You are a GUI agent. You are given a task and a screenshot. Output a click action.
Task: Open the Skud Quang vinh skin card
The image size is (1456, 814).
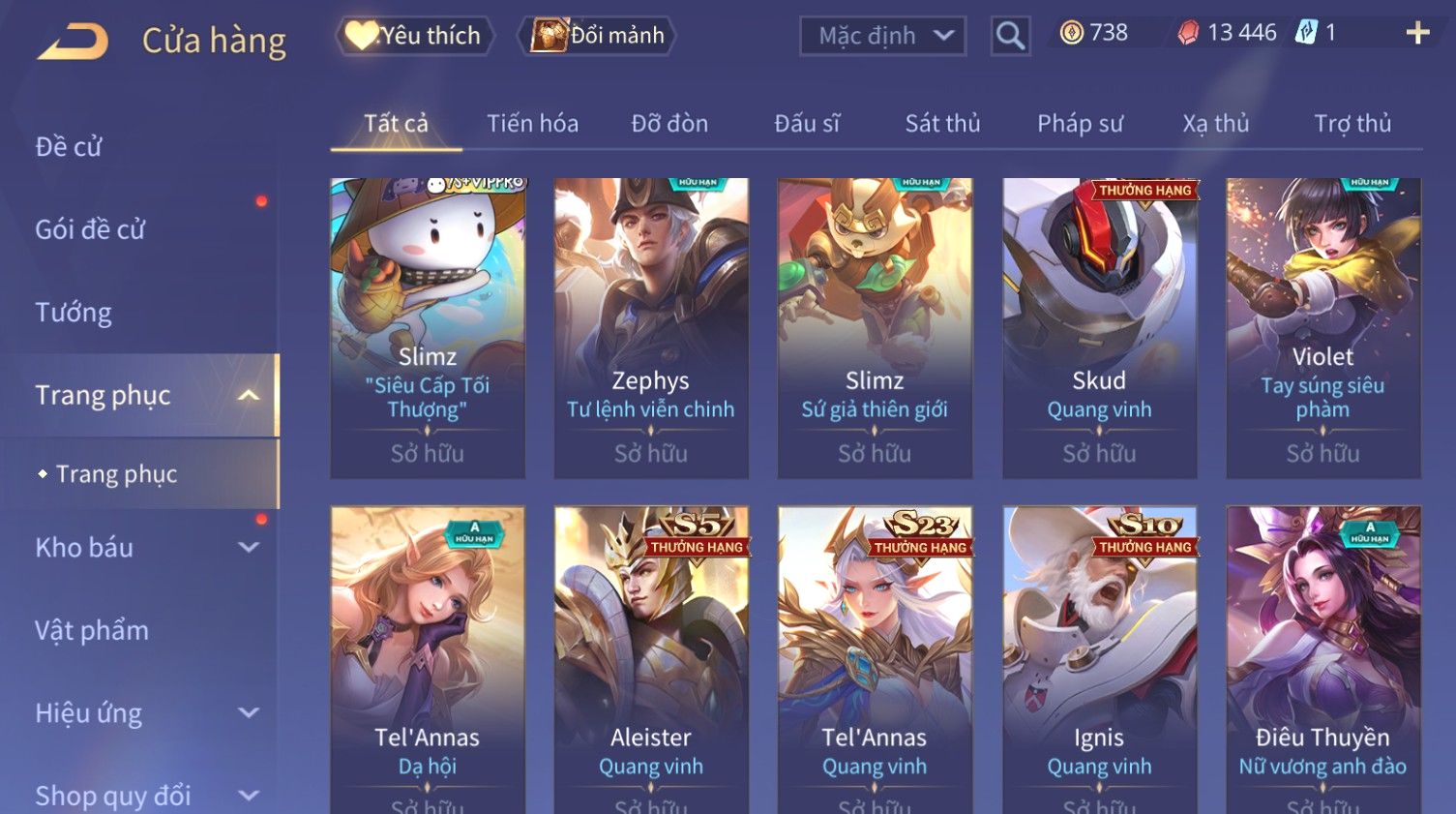point(1099,328)
